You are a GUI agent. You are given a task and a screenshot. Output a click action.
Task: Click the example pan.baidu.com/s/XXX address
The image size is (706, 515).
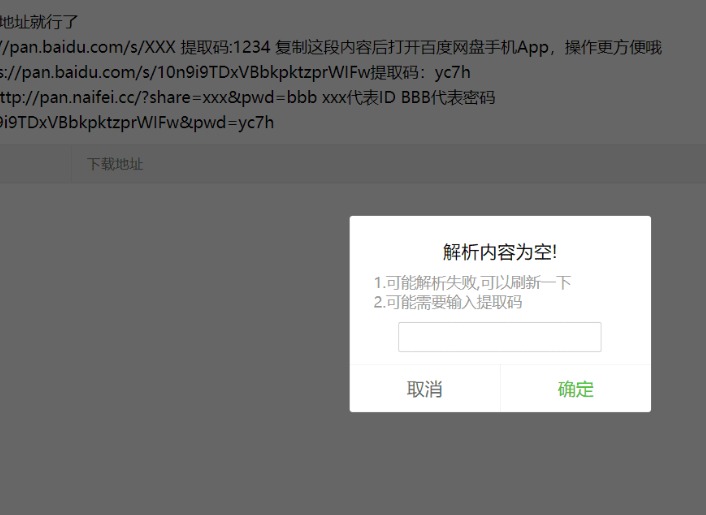(90, 47)
